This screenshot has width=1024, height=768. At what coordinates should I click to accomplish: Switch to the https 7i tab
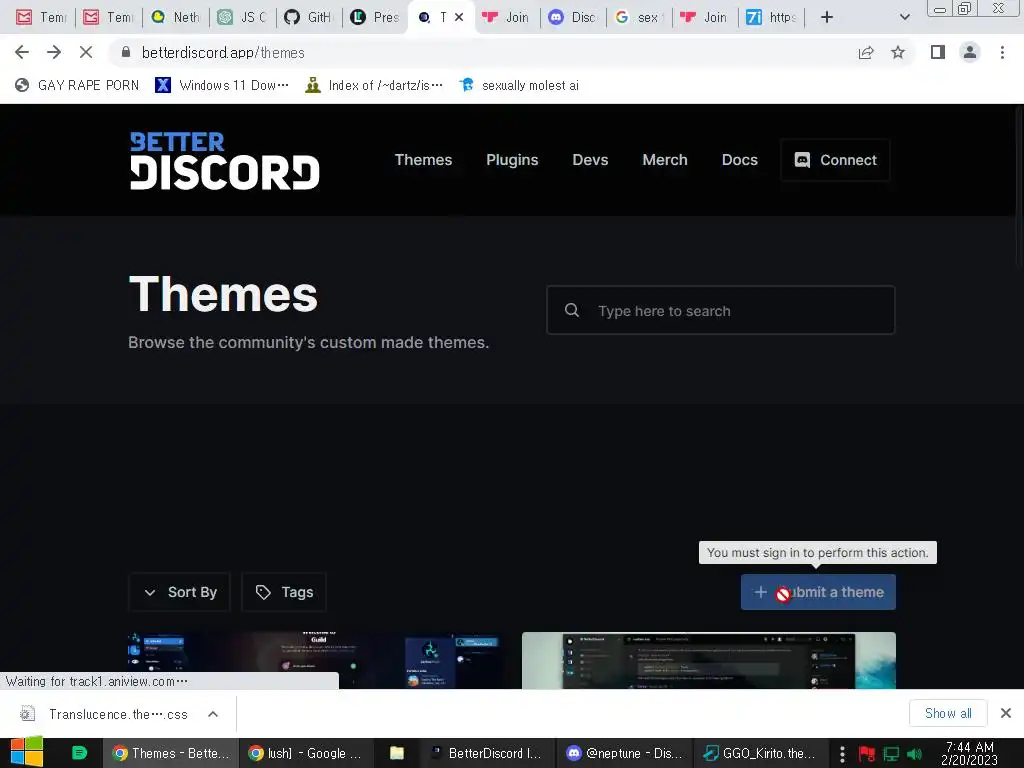click(771, 17)
